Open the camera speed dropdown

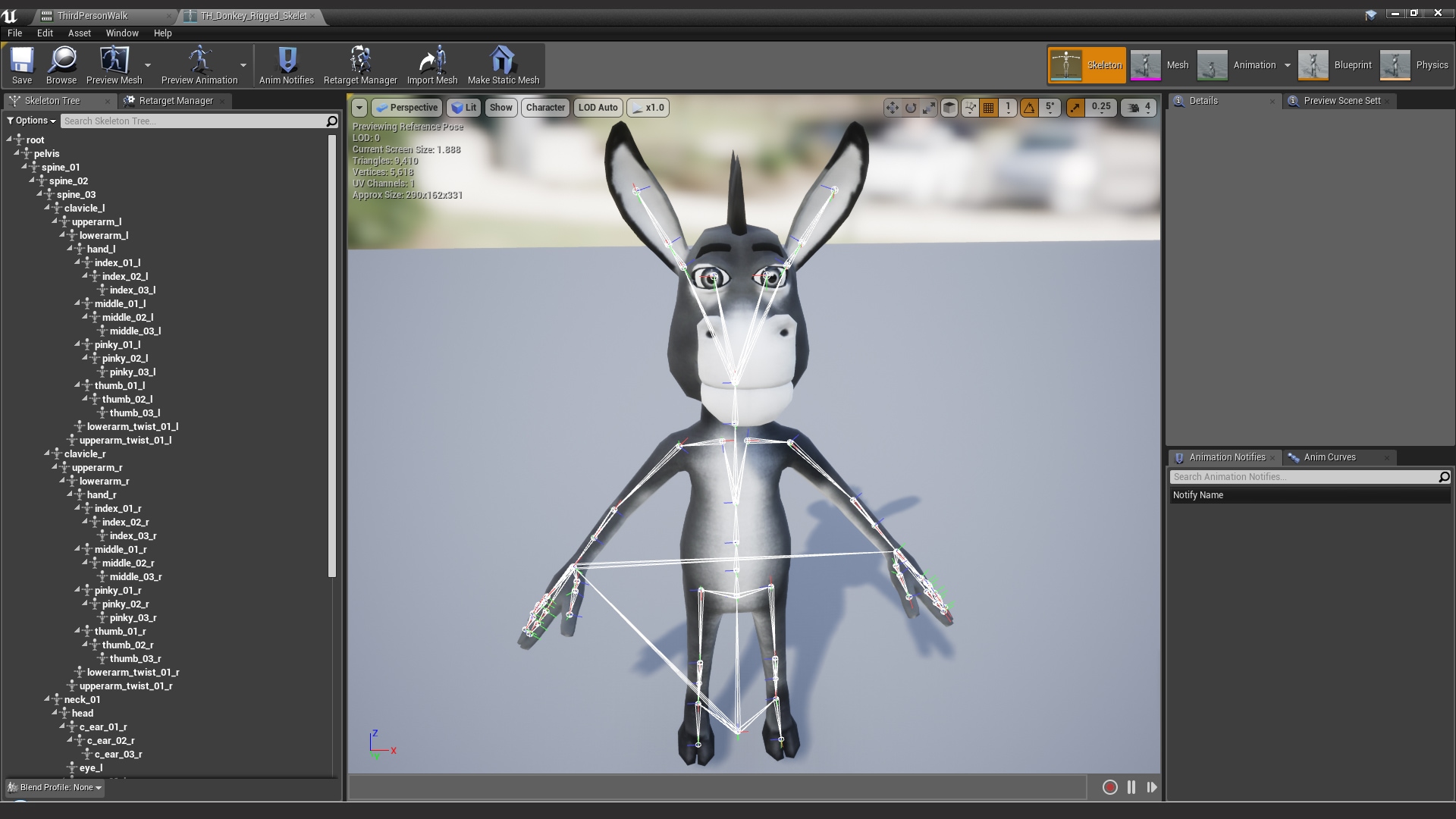tap(1139, 108)
